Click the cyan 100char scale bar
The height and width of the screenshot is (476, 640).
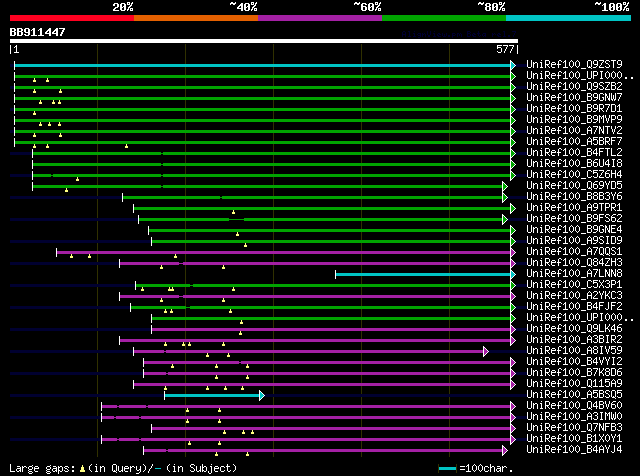(447, 469)
